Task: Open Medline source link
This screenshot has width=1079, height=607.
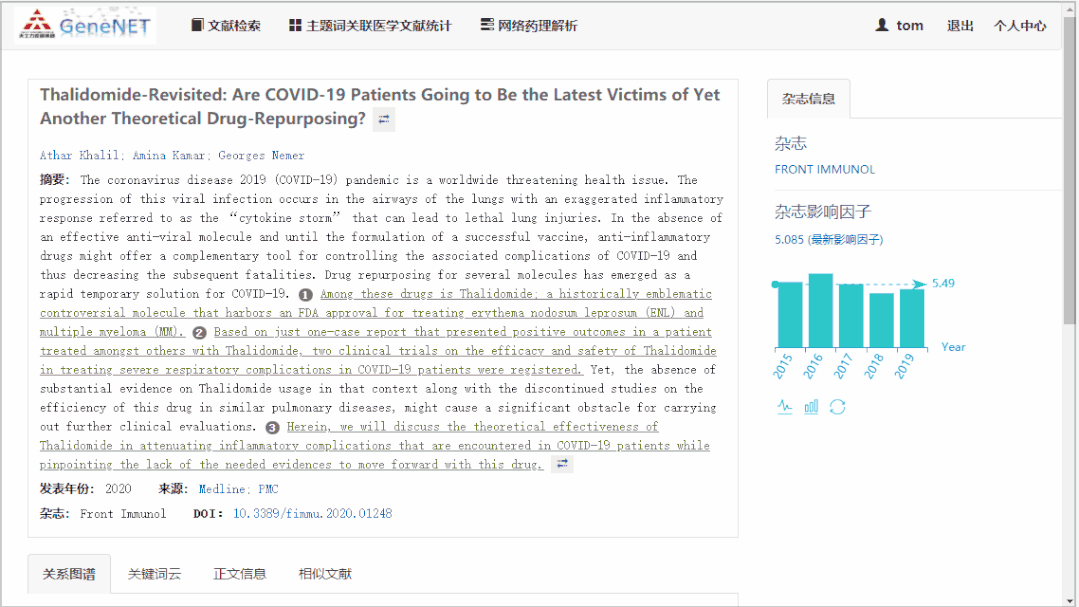Action: point(222,489)
